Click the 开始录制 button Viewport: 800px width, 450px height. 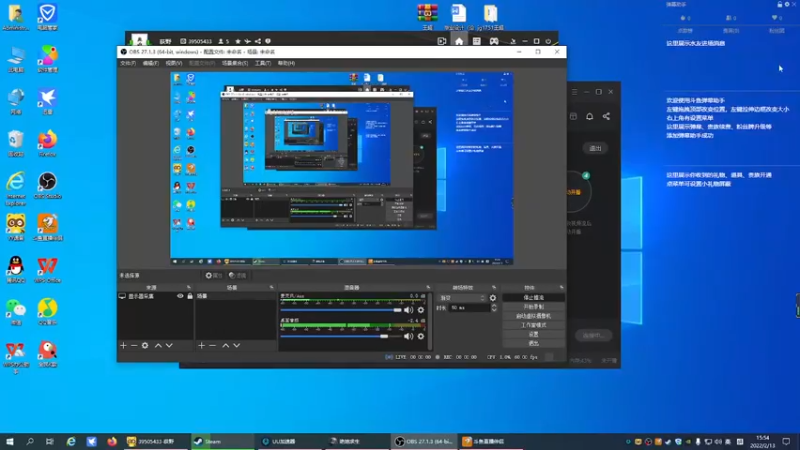point(534,307)
